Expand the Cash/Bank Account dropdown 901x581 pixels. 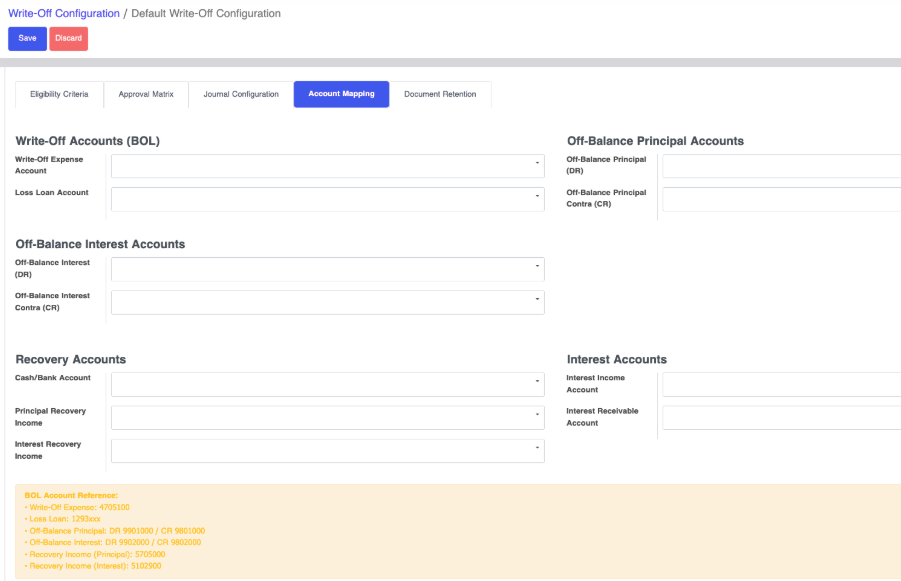[327, 384]
